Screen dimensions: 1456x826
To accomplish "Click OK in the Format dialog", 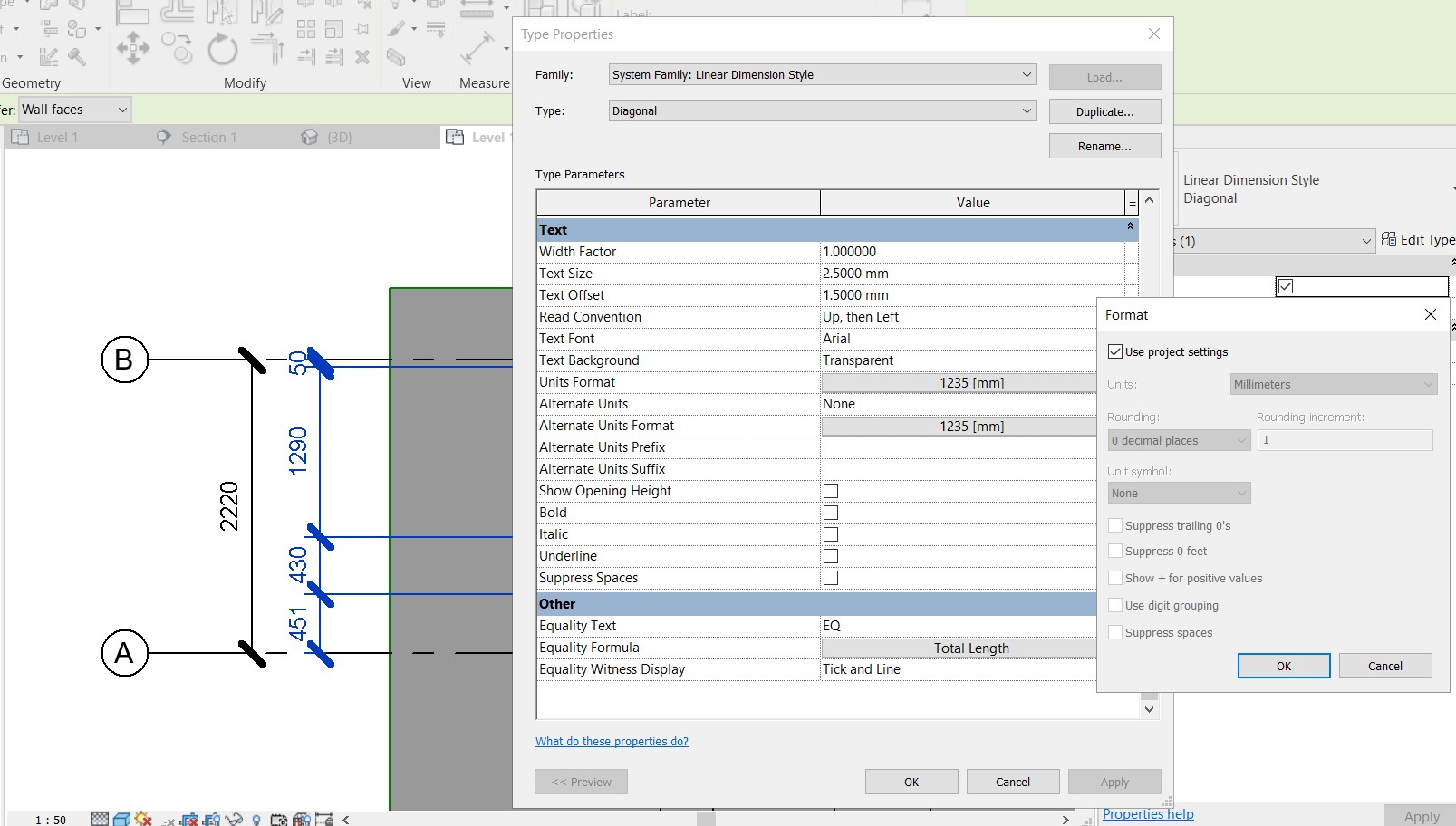I will pyautogui.click(x=1284, y=666).
